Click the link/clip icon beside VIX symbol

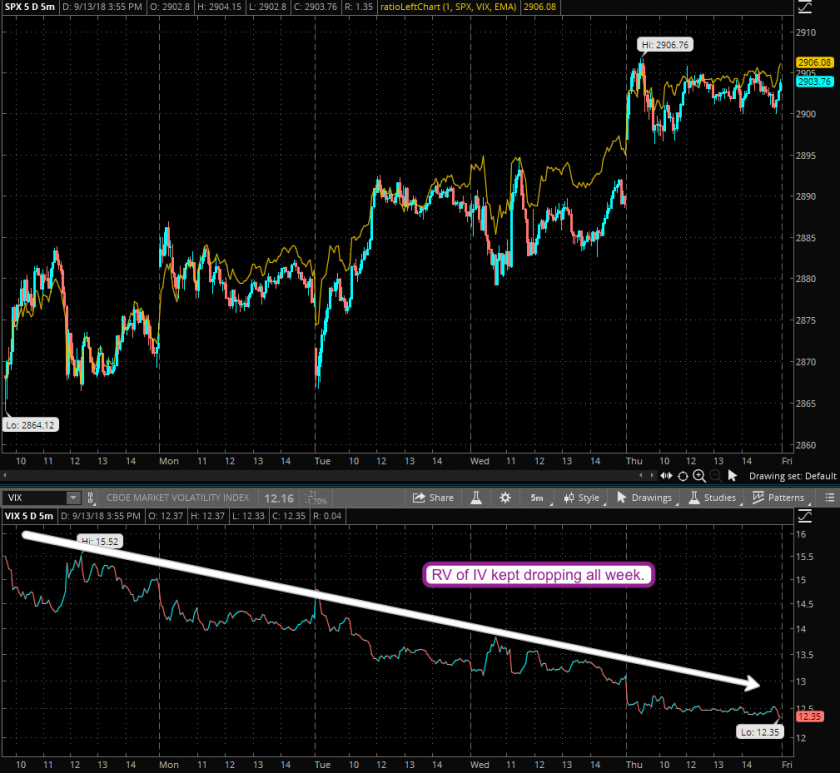click(x=92, y=497)
